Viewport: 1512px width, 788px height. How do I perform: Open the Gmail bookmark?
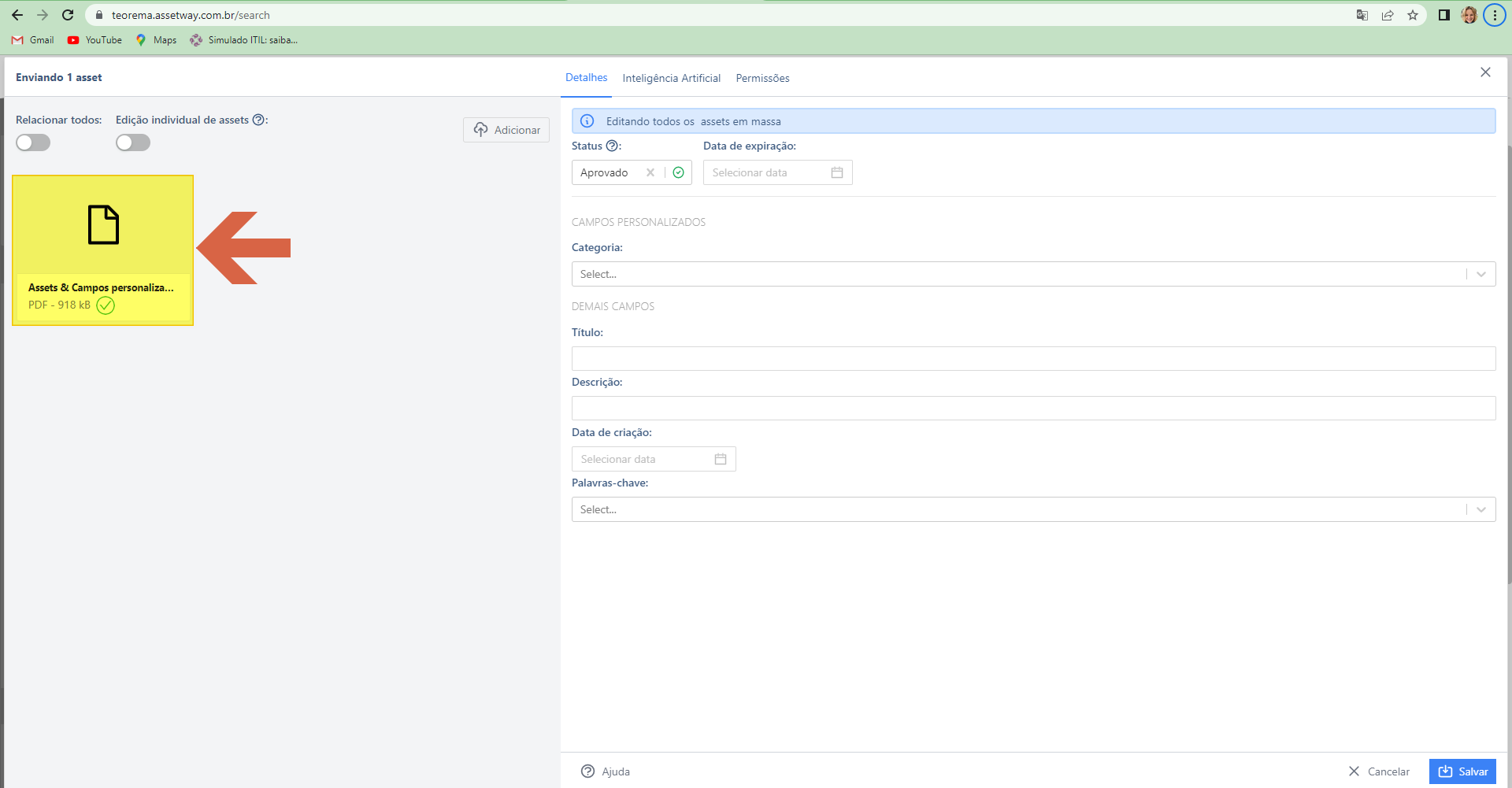33,40
